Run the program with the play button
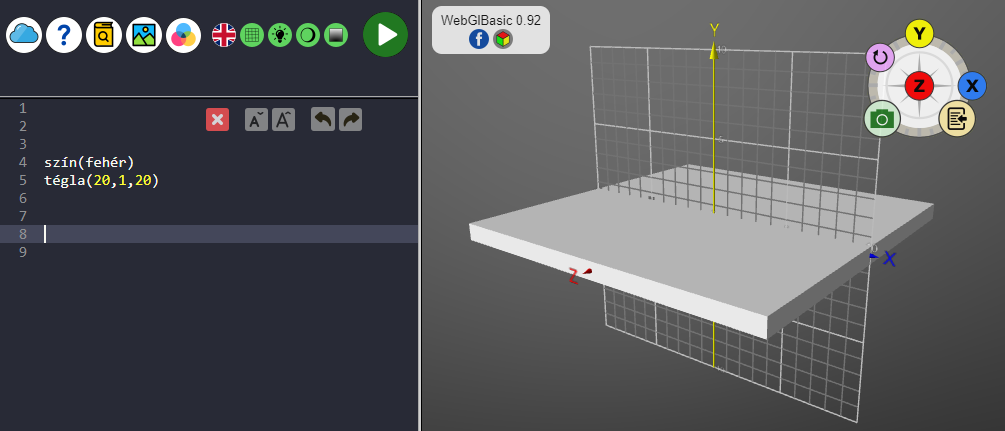 (x=385, y=35)
